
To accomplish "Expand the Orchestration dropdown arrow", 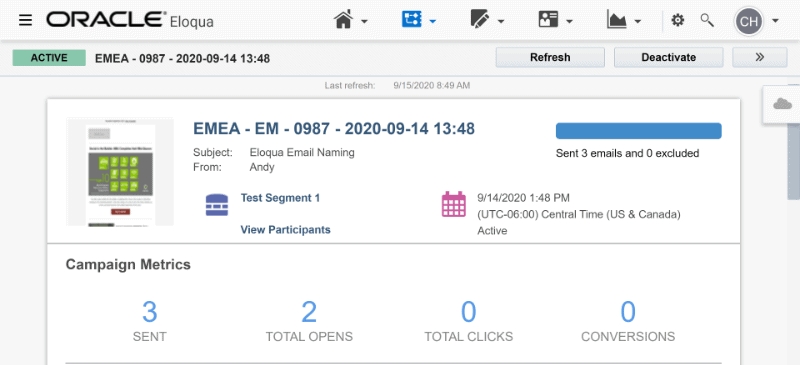I will coord(433,21).
